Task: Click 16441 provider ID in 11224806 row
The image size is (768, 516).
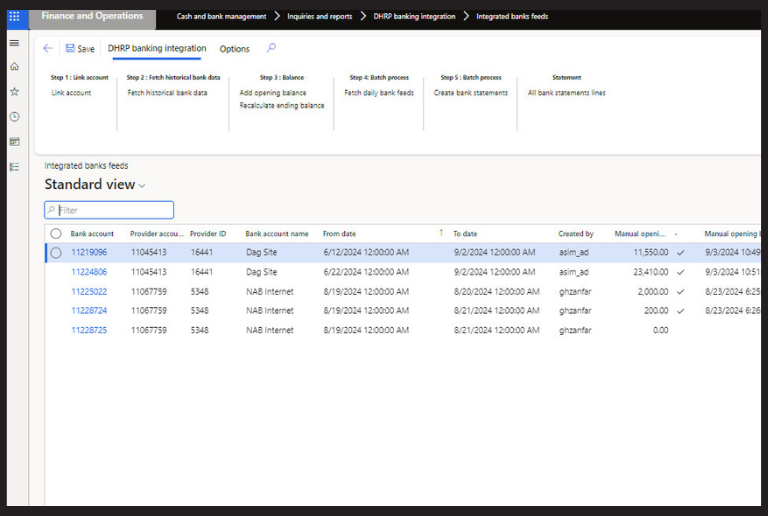Action: (x=202, y=272)
